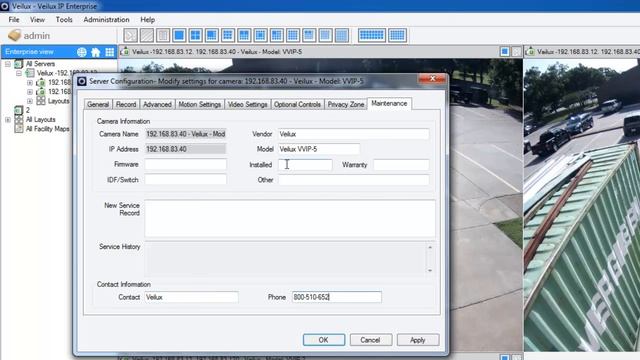Image resolution: width=640 pixels, height=360 pixels.
Task: Click the Model field with Veilux VVIP-5
Action: pos(319,149)
